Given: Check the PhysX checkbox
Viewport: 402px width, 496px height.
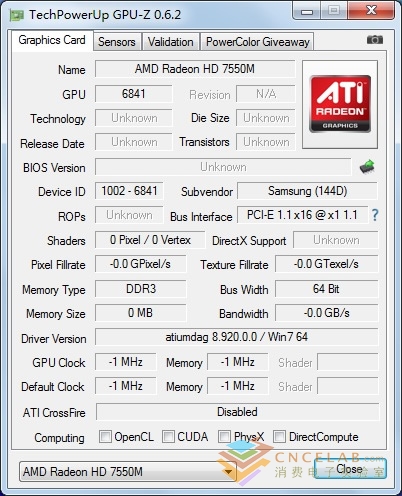Looking at the screenshot, I should (x=224, y=436).
